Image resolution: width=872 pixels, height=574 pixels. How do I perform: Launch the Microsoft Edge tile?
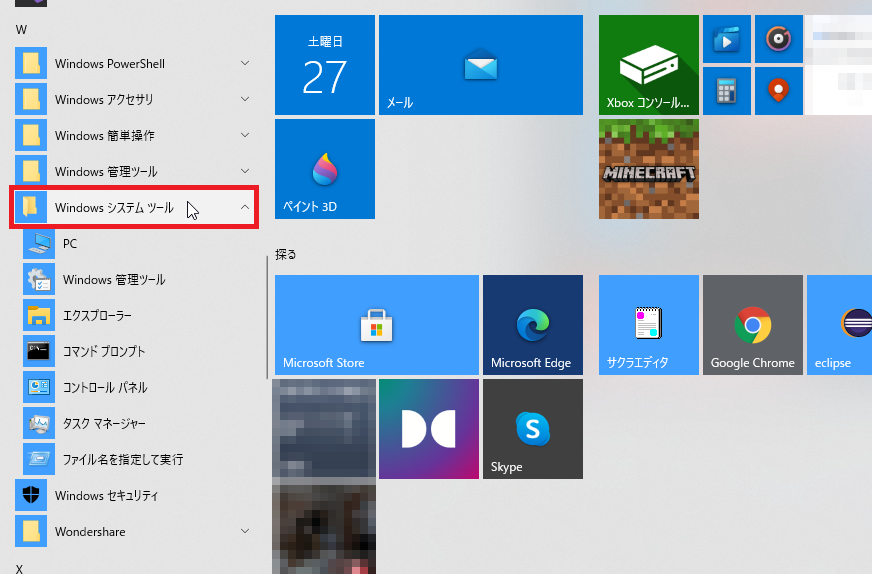click(532, 325)
